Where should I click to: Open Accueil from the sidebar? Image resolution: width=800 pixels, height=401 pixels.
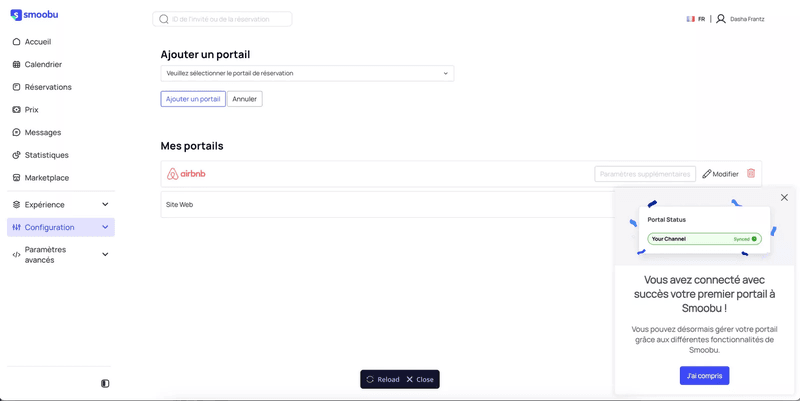coord(37,42)
